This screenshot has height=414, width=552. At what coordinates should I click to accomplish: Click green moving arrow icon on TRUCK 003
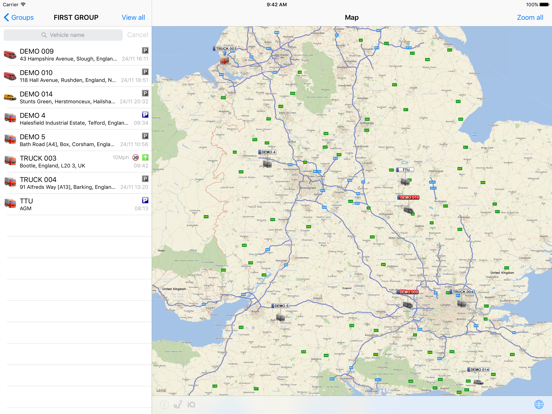click(145, 157)
